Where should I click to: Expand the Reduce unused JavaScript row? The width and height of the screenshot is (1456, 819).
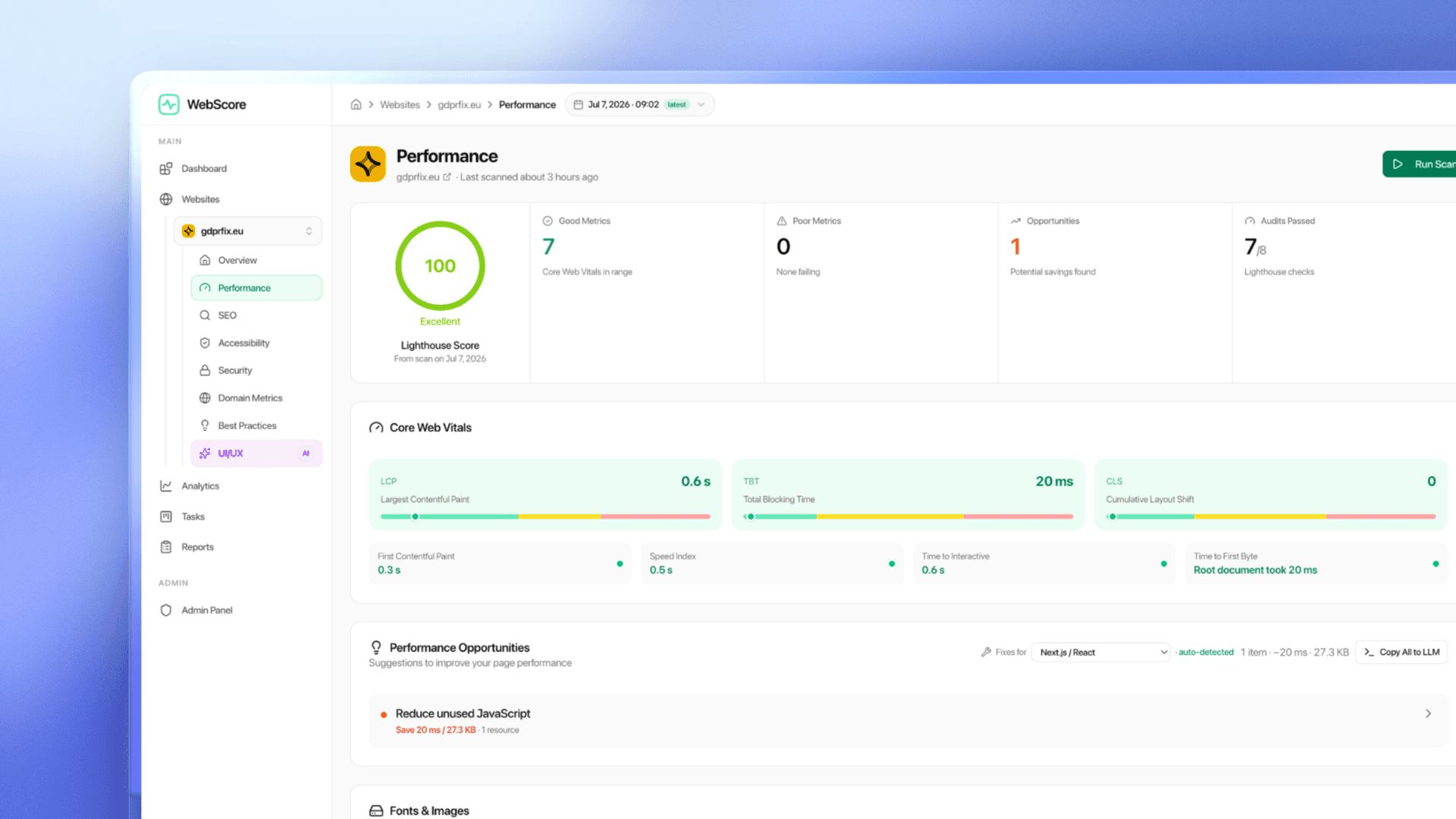coord(908,720)
